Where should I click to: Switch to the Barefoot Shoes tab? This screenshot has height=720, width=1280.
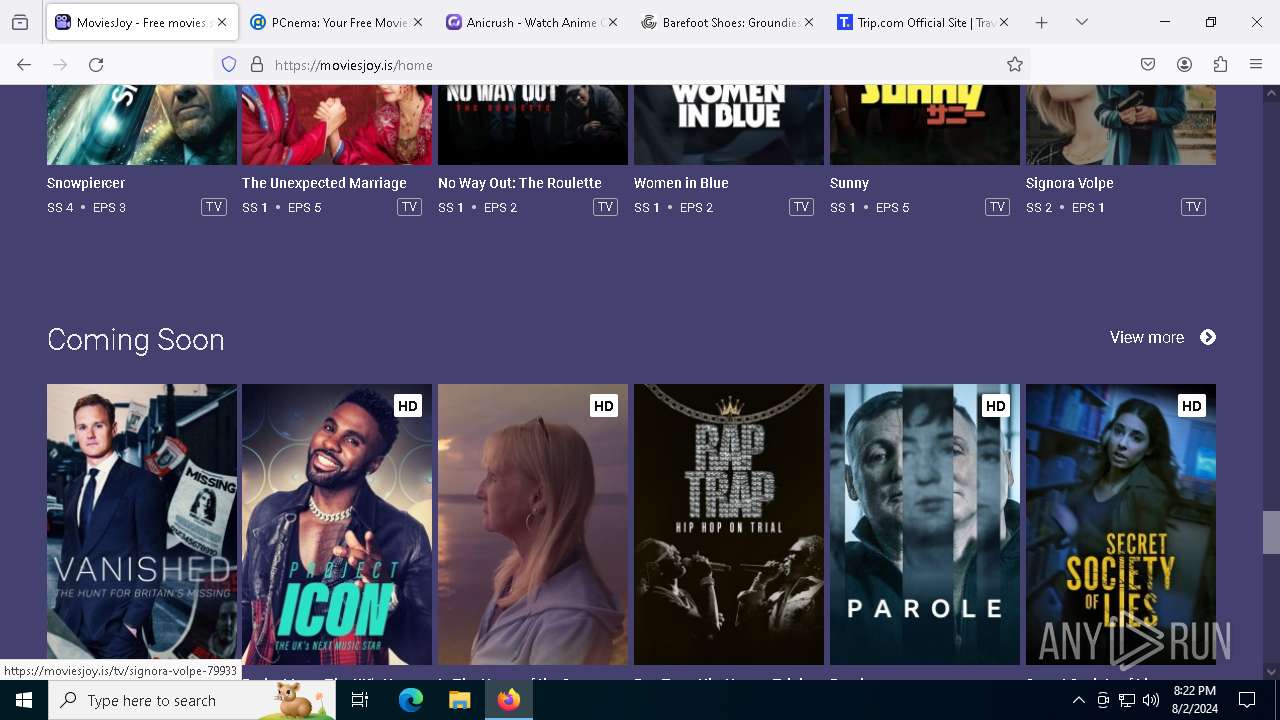(727, 22)
